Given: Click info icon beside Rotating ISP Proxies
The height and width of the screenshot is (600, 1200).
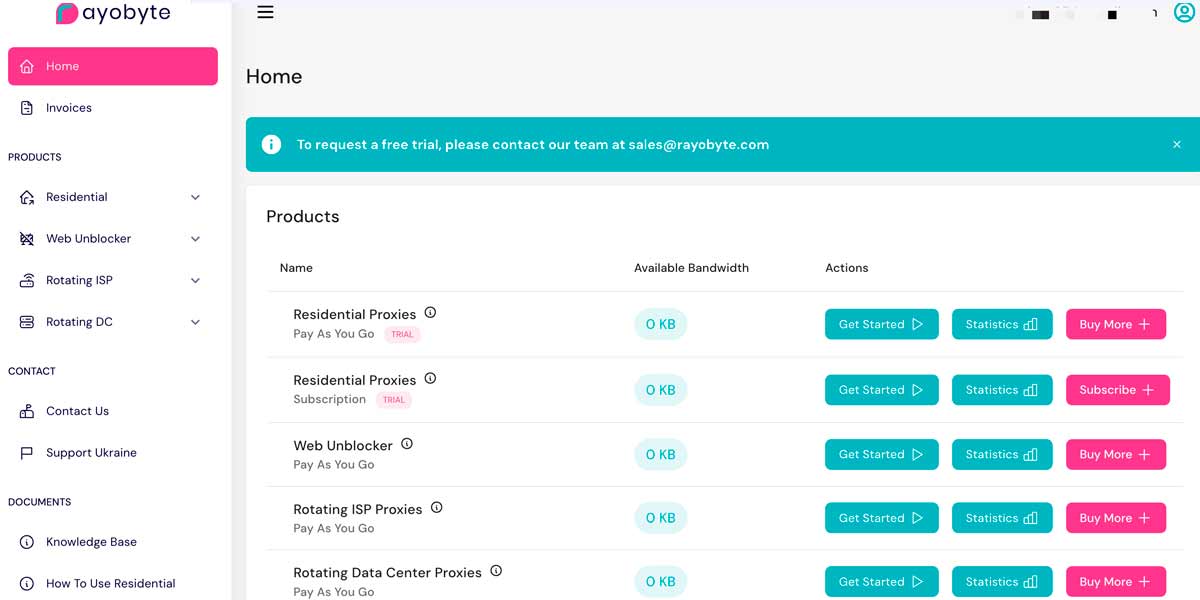Looking at the screenshot, I should [x=437, y=508].
